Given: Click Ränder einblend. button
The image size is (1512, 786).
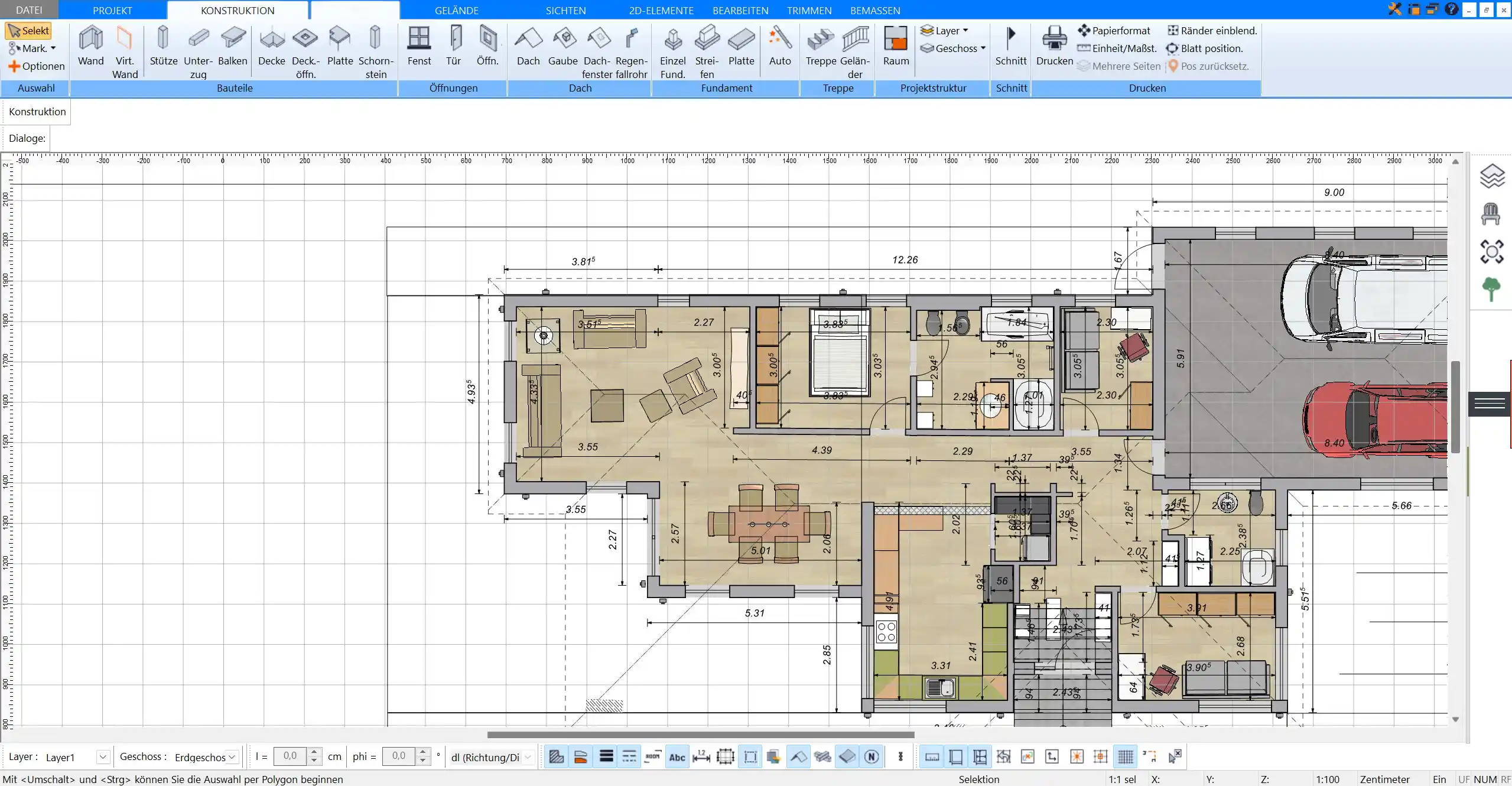Looking at the screenshot, I should point(1212,31).
